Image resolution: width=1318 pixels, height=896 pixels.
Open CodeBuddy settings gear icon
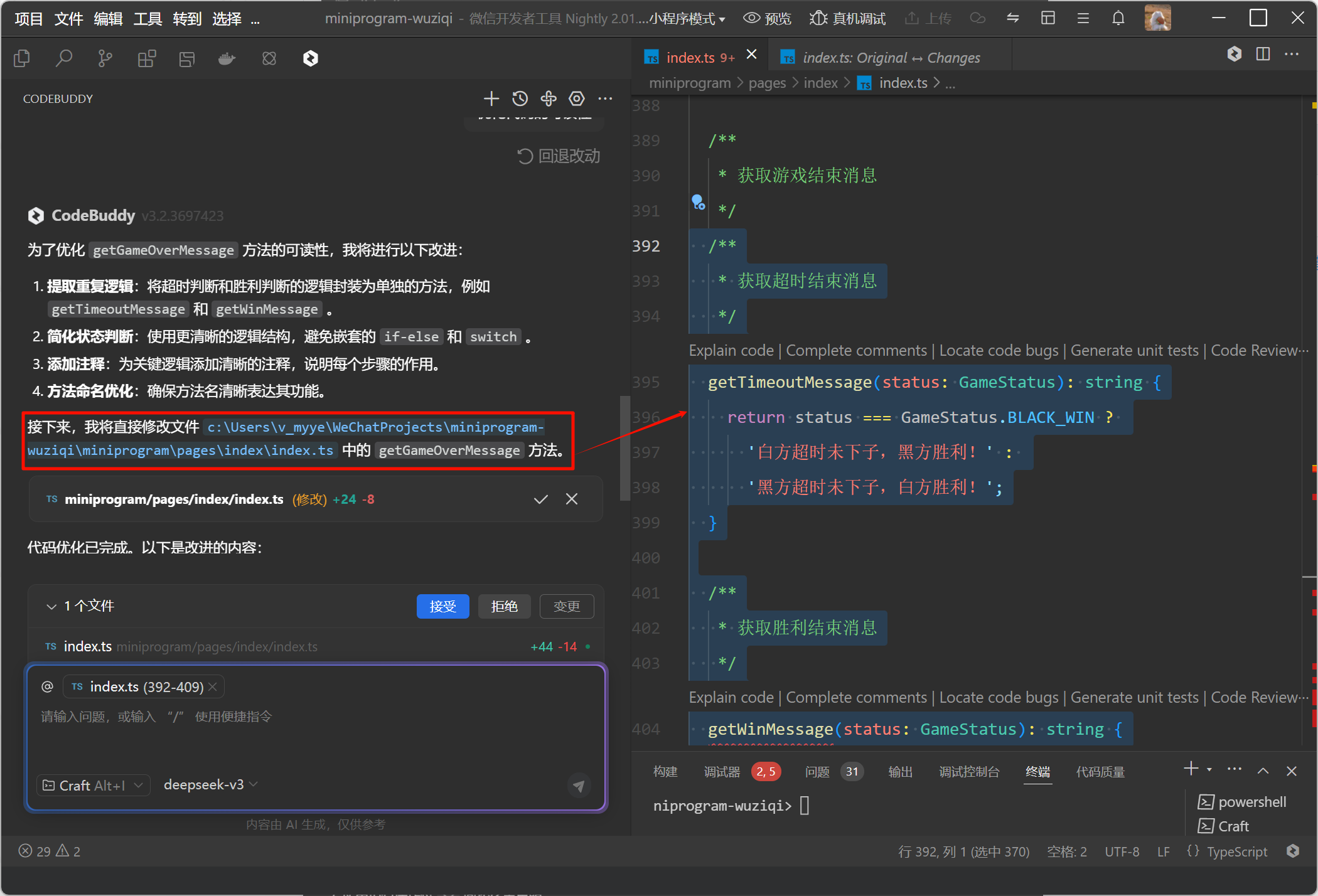pyautogui.click(x=576, y=99)
